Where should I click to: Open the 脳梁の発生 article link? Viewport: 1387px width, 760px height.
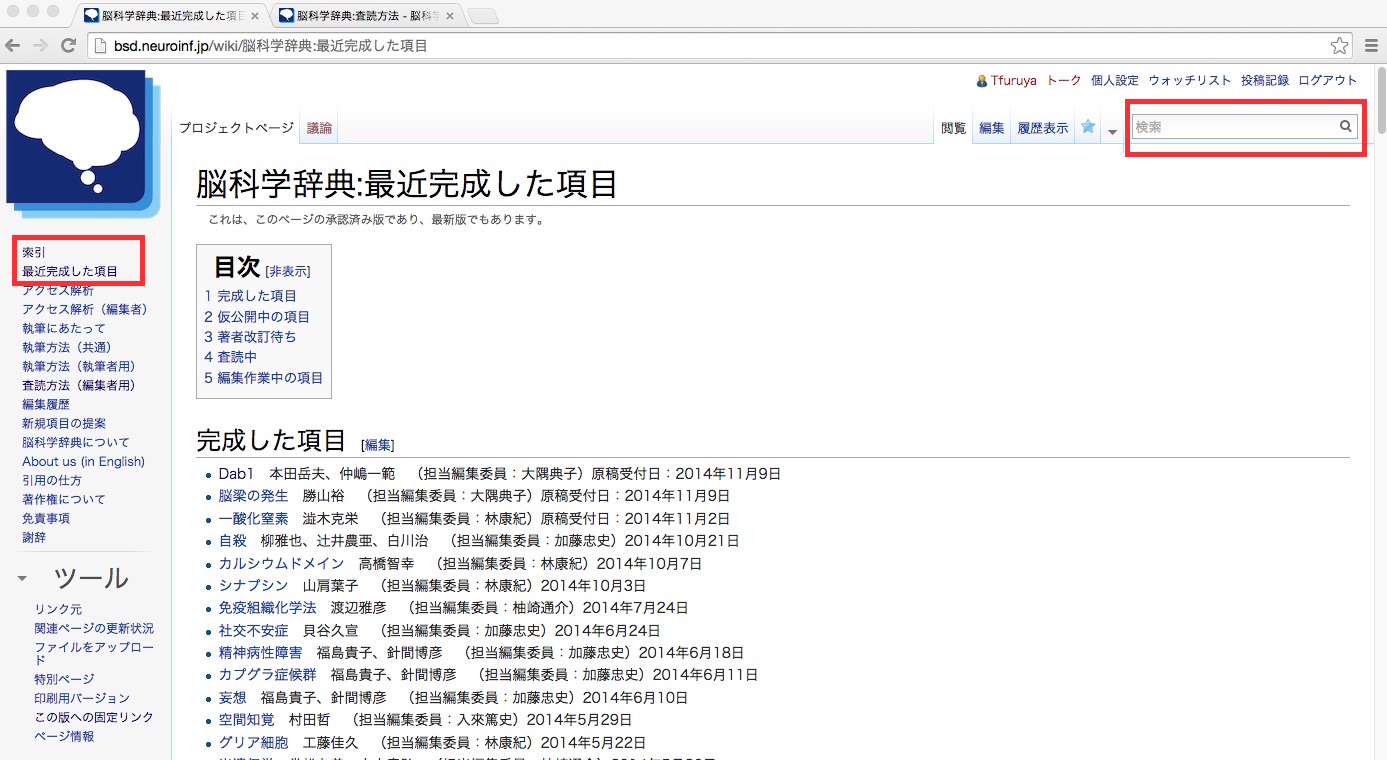tap(253, 496)
